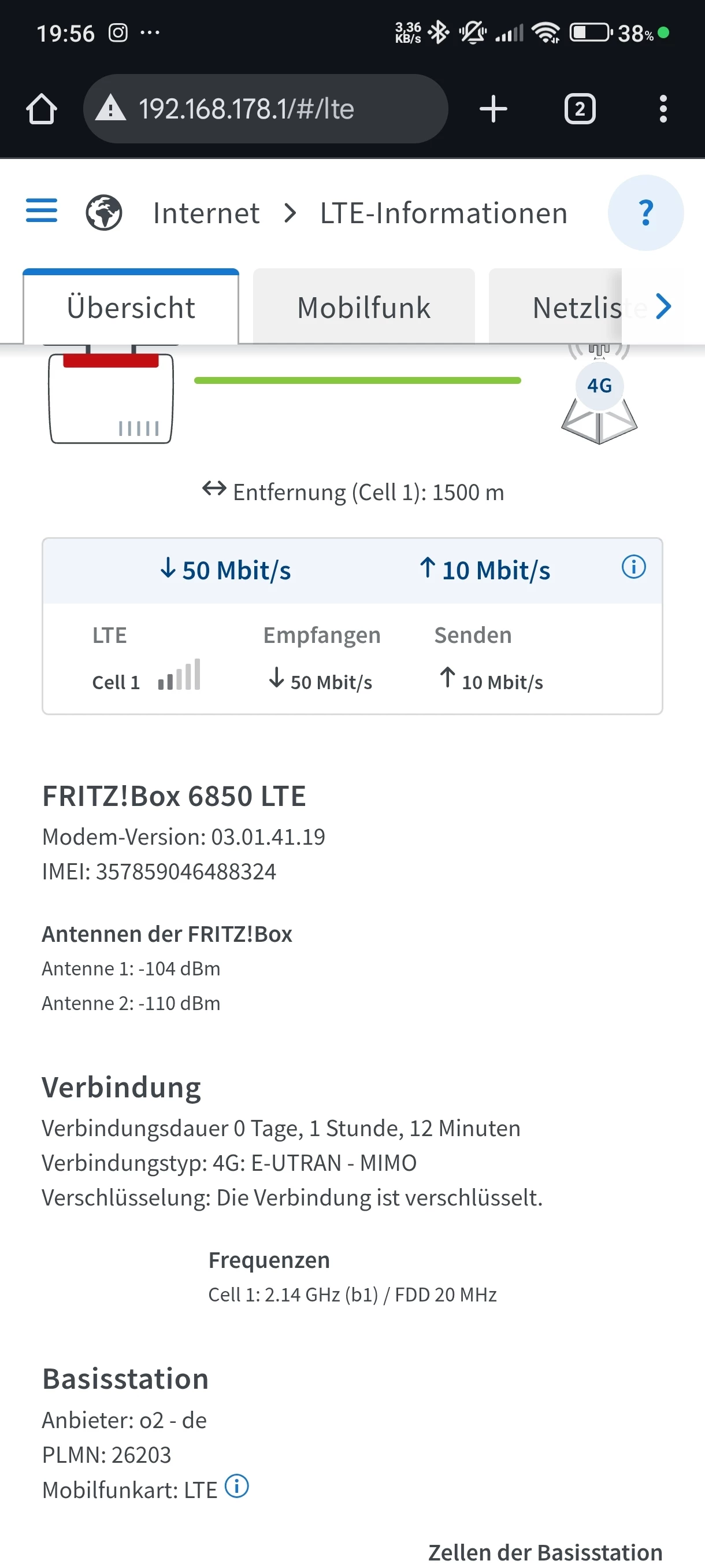Open the help question mark button
Image resolution: width=705 pixels, height=1568 pixels.
pos(645,212)
